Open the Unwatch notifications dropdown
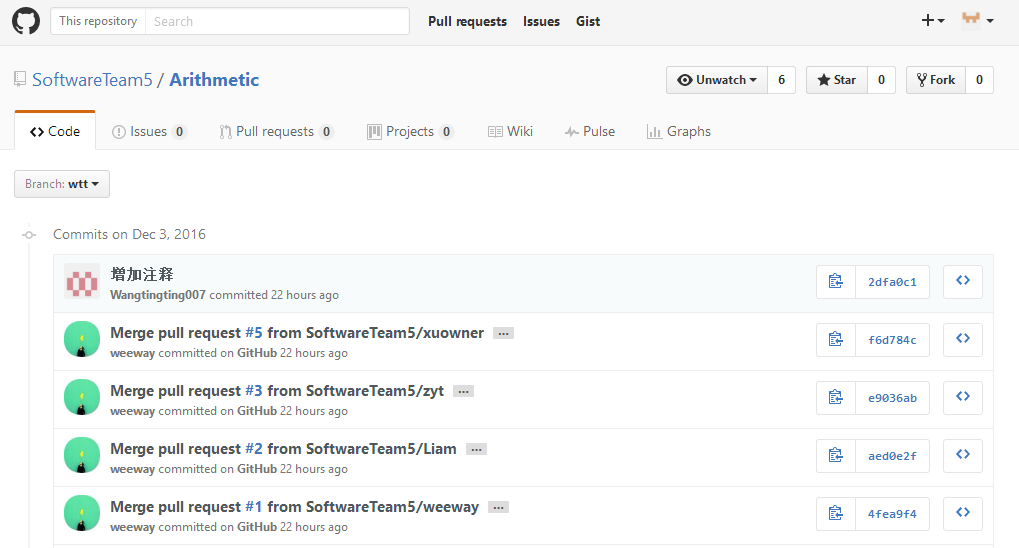Image resolution: width=1019 pixels, height=548 pixels. tap(717, 80)
